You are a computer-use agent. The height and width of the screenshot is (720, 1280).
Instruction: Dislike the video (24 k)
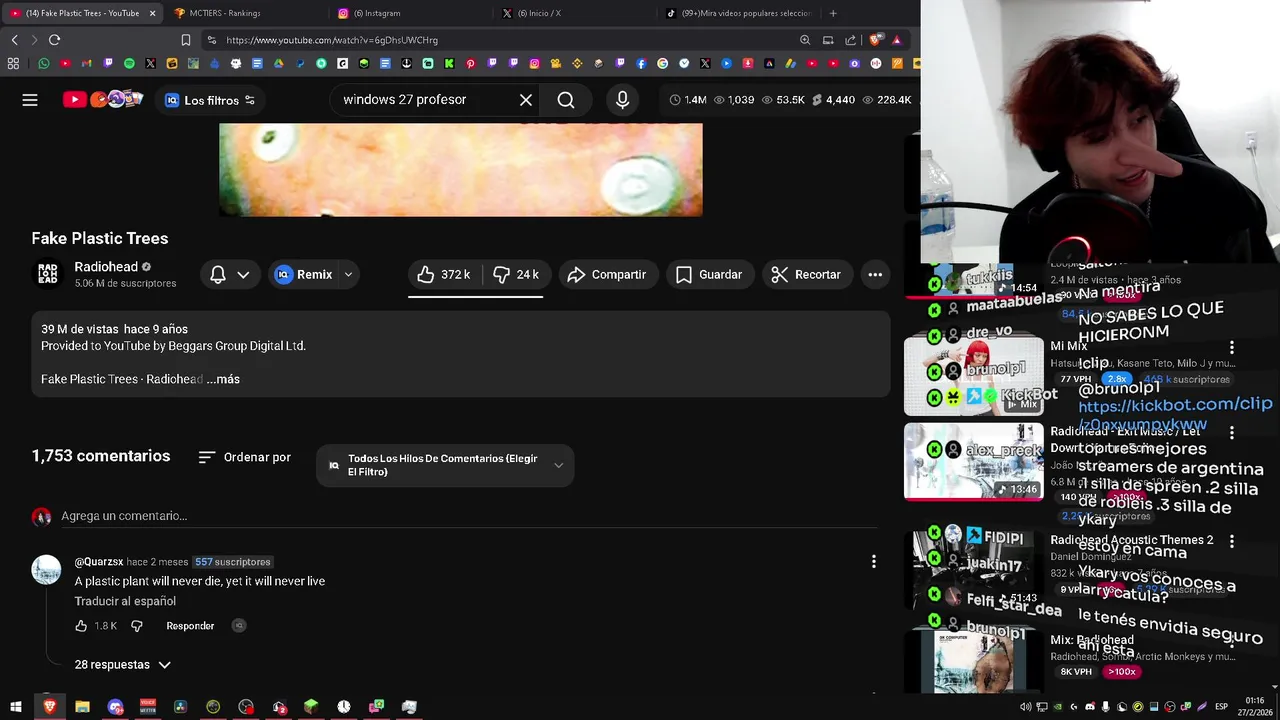click(516, 274)
